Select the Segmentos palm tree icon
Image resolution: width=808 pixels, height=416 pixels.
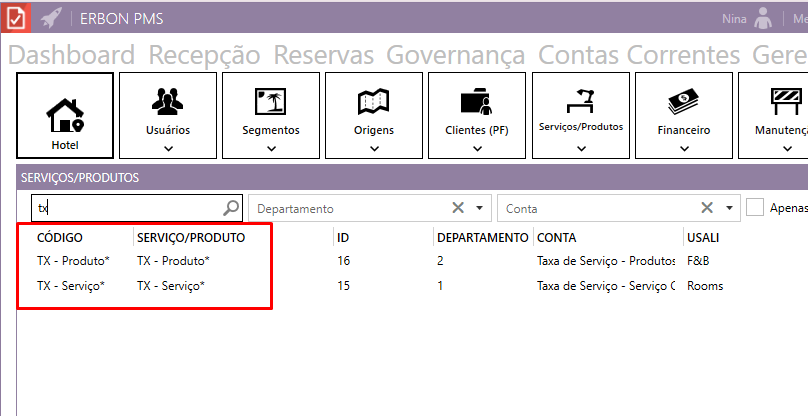point(271,103)
